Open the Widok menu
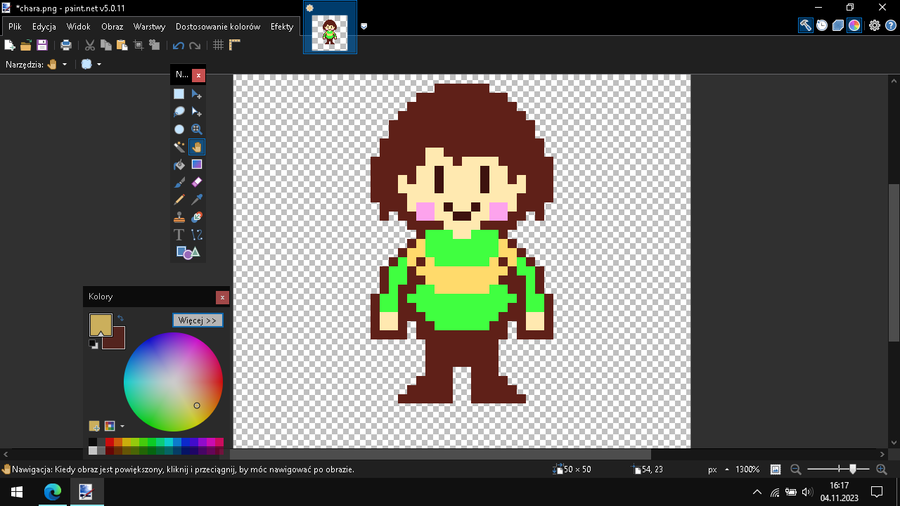Image resolution: width=900 pixels, height=506 pixels. click(78, 26)
